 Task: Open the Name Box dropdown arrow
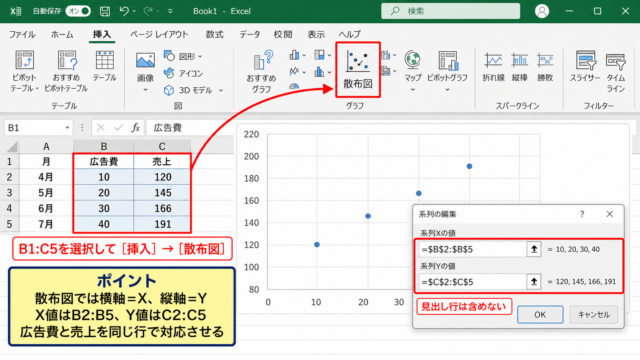(x=67, y=128)
